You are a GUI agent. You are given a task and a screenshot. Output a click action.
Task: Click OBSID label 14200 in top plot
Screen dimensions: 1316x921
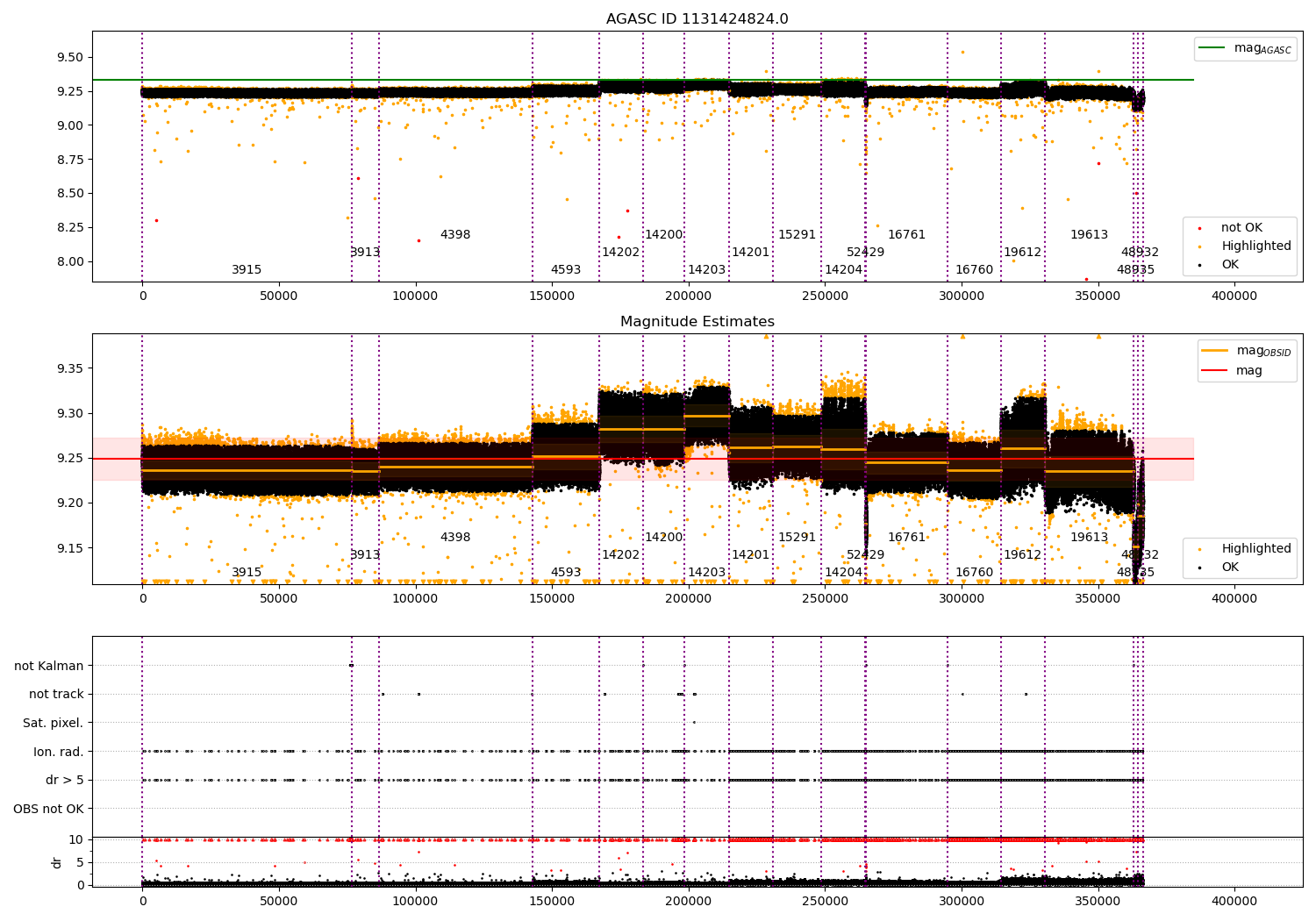click(664, 234)
